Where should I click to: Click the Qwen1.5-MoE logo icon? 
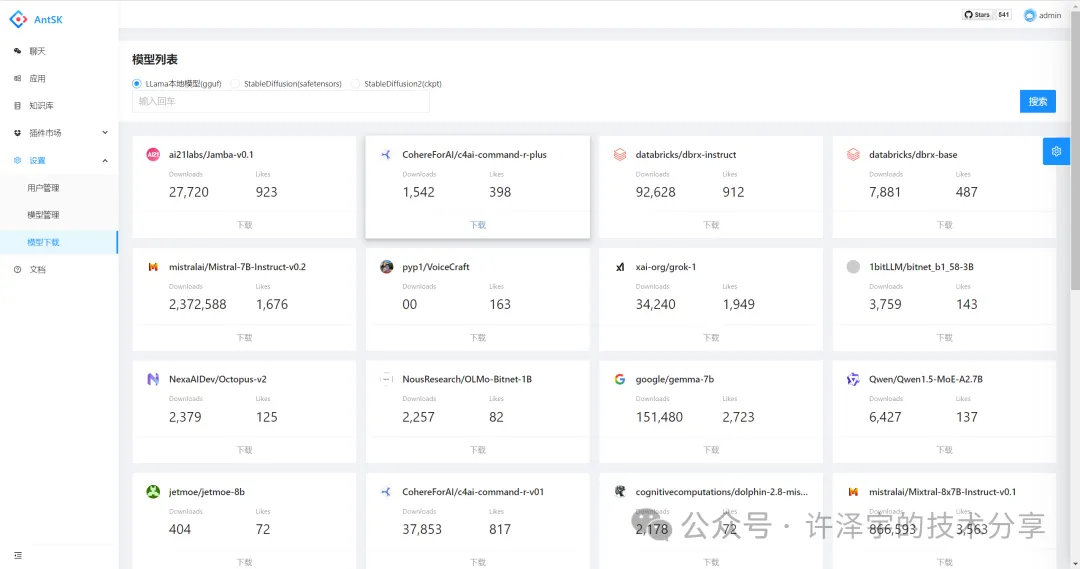click(853, 379)
